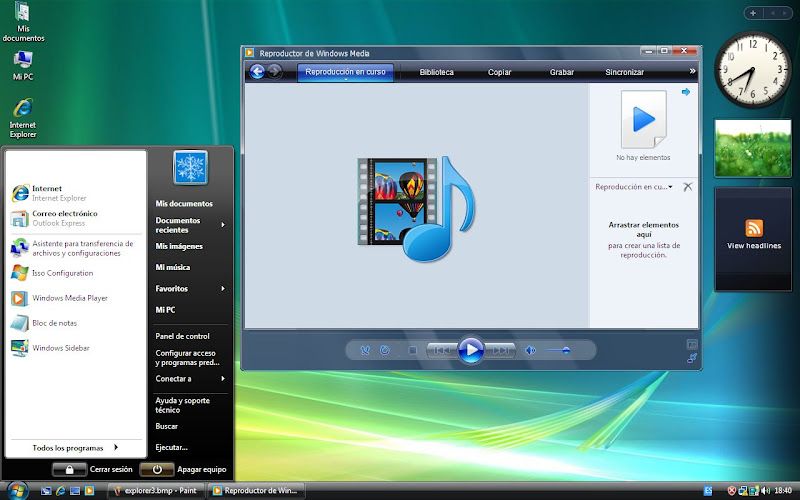
Task: Click the Stop playback button
Action: click(413, 350)
